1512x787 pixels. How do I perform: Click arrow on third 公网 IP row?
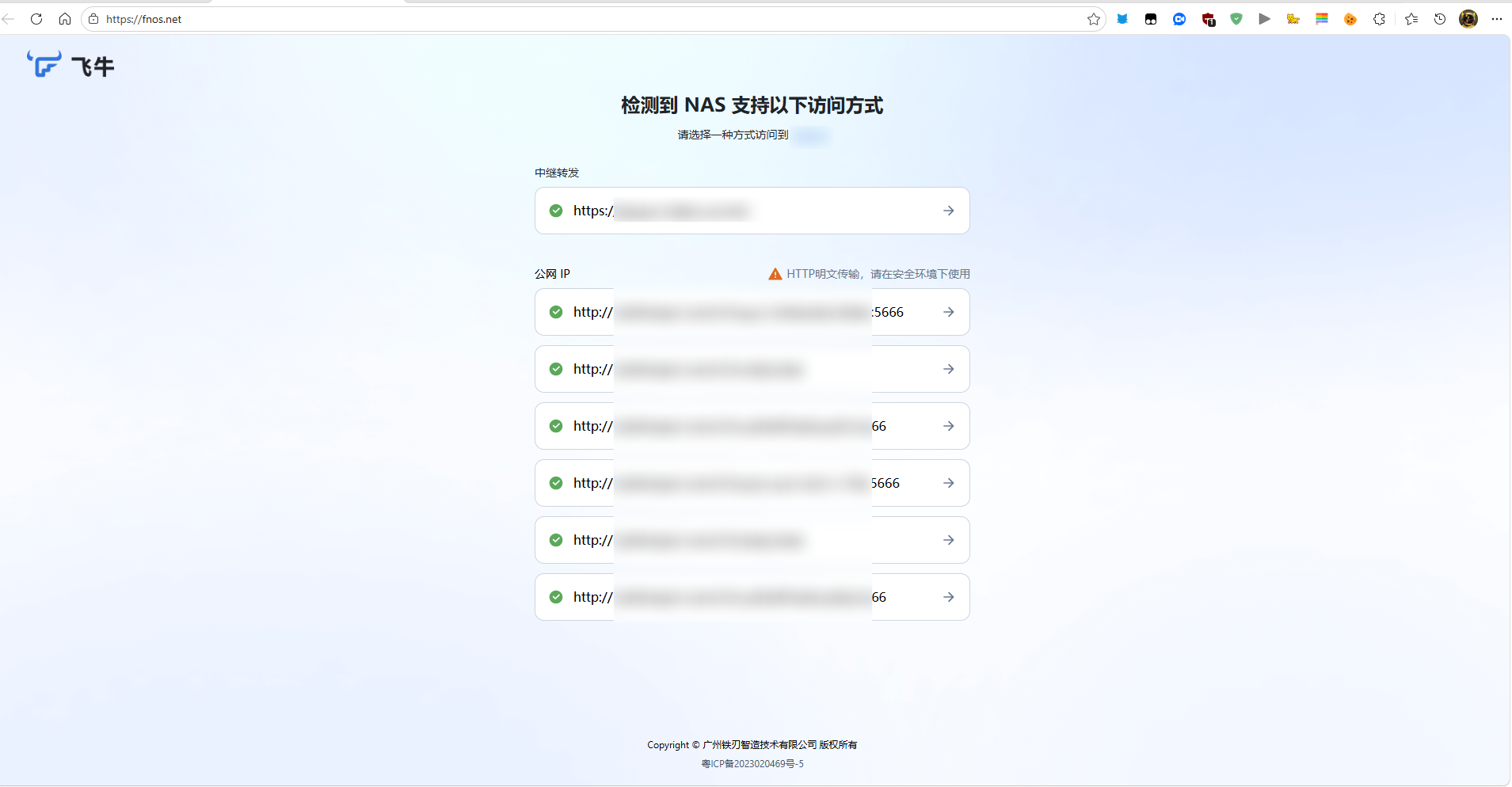coord(948,426)
